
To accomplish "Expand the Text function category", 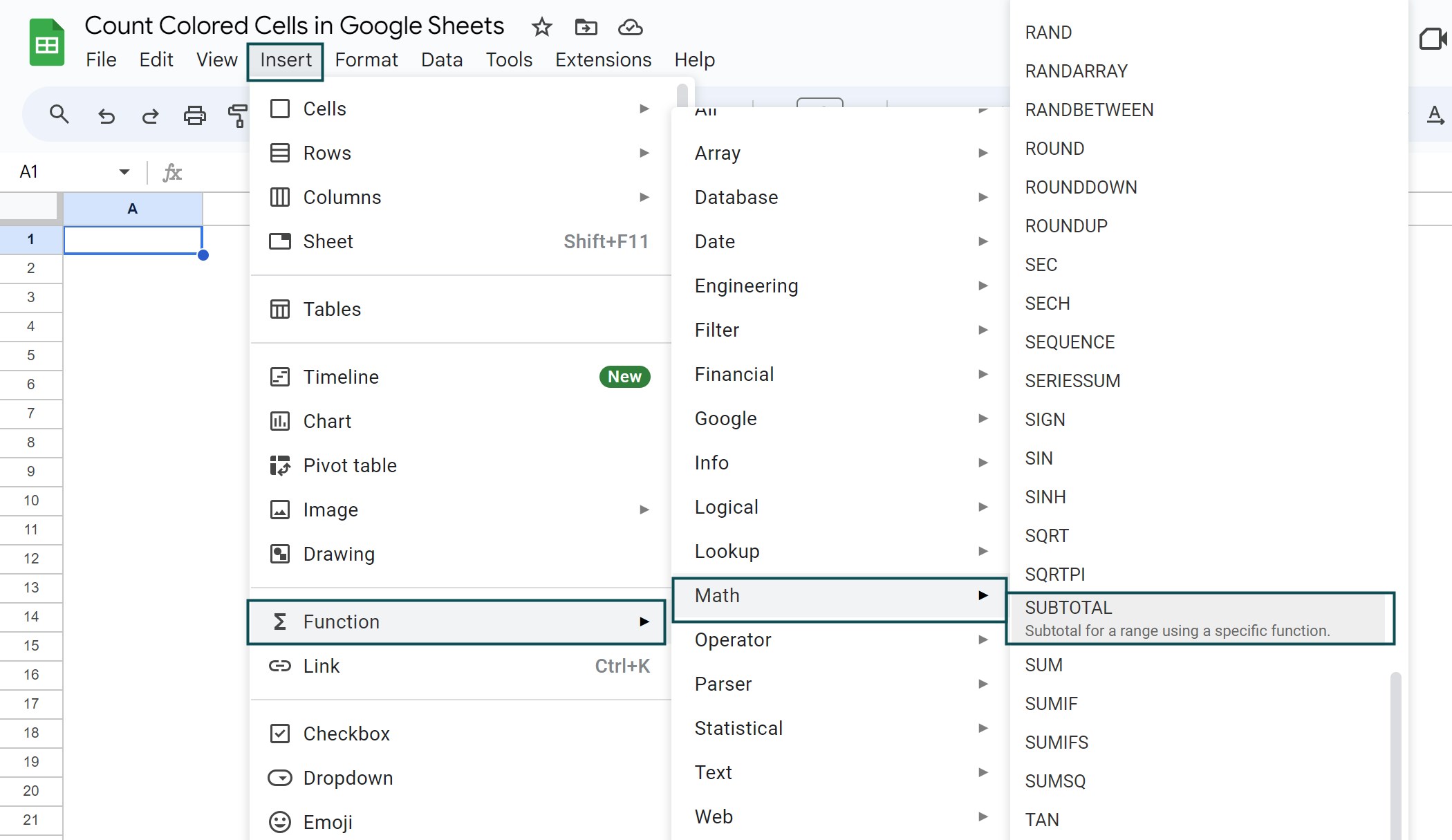I will coord(840,772).
